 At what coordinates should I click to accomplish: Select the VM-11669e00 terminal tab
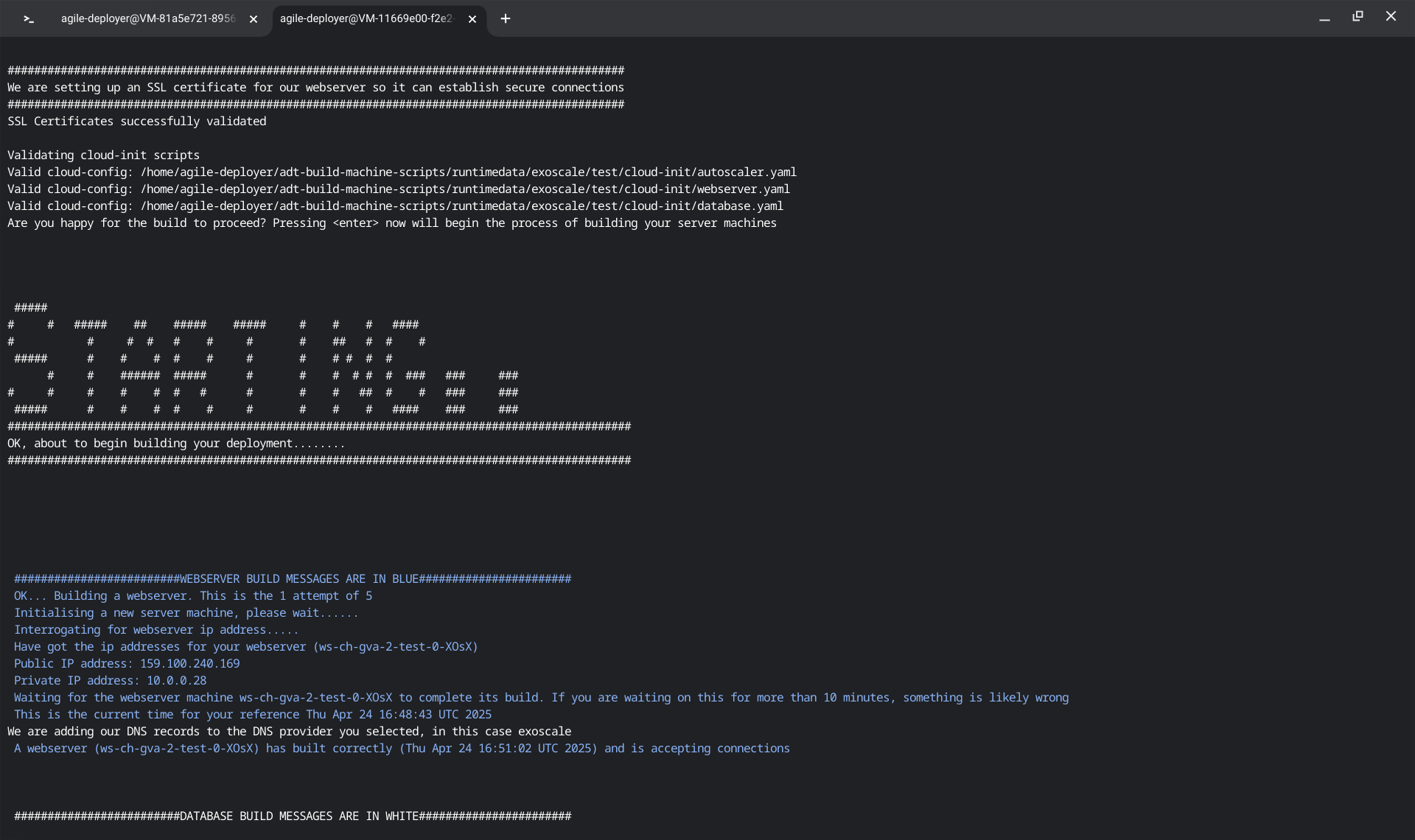(x=366, y=18)
